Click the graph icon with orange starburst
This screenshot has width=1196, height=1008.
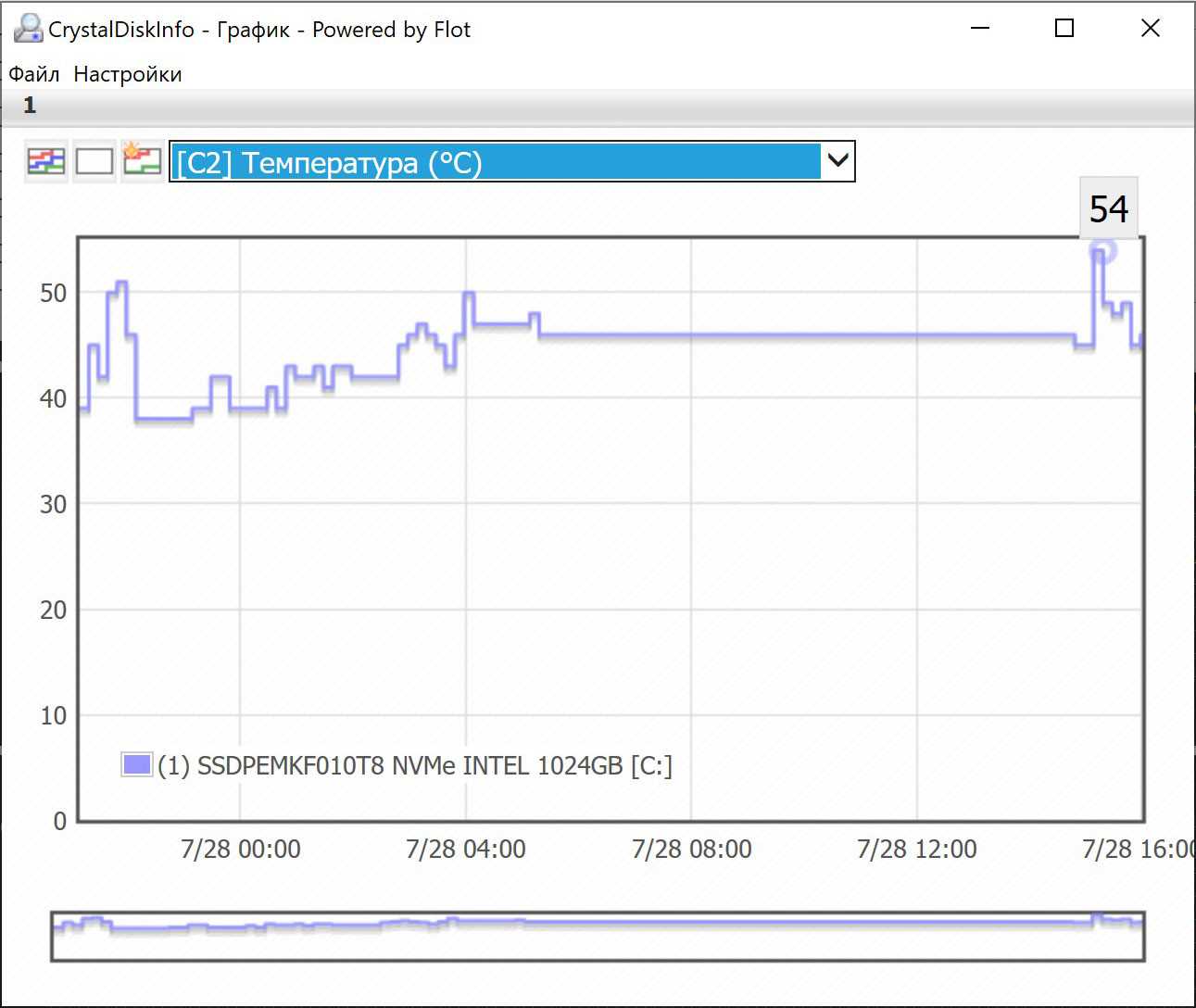(x=142, y=161)
